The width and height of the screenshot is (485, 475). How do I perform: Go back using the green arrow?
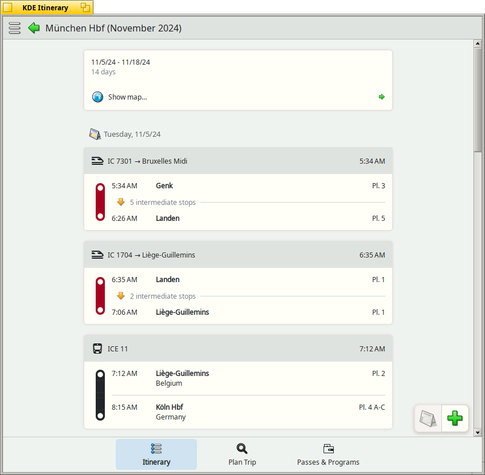point(34,28)
